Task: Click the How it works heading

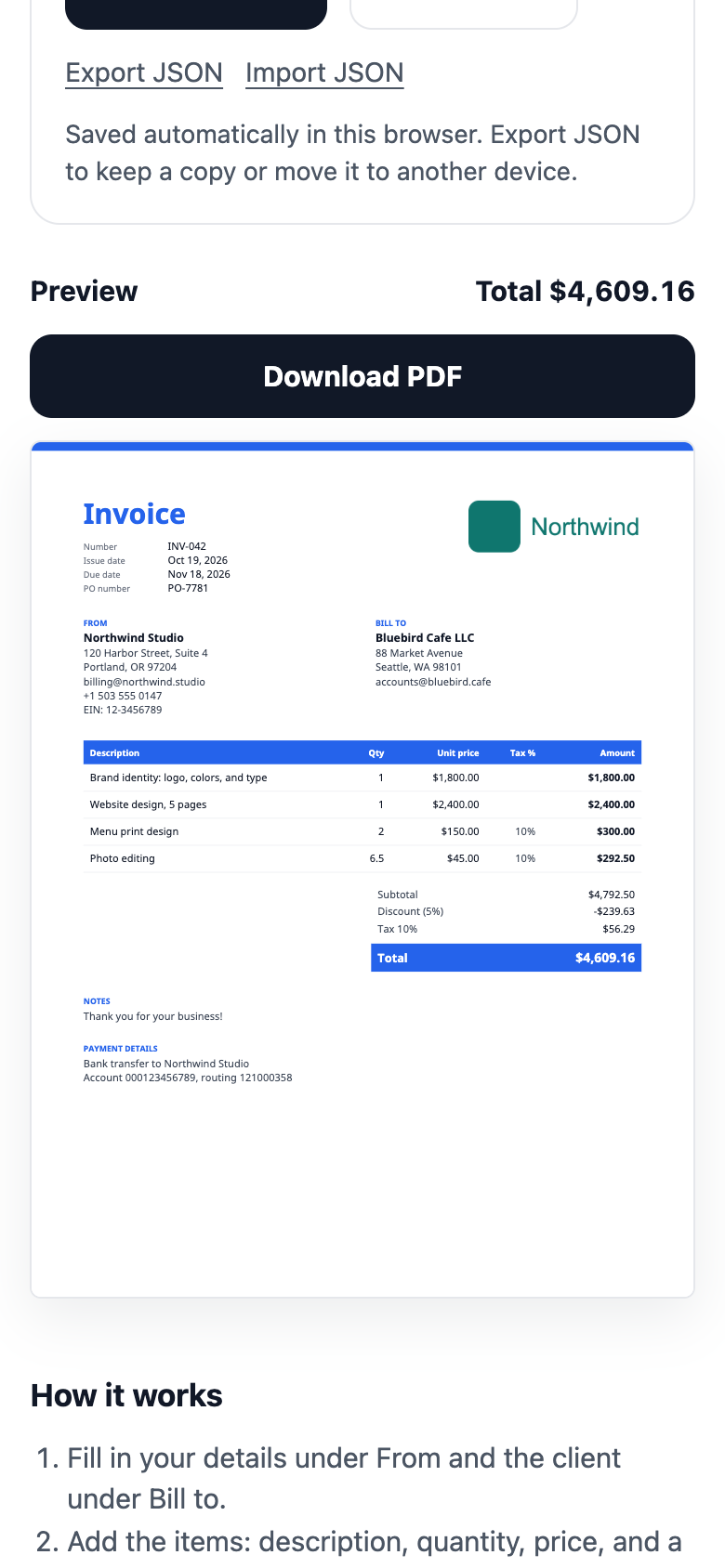Action: pyautogui.click(x=126, y=1395)
